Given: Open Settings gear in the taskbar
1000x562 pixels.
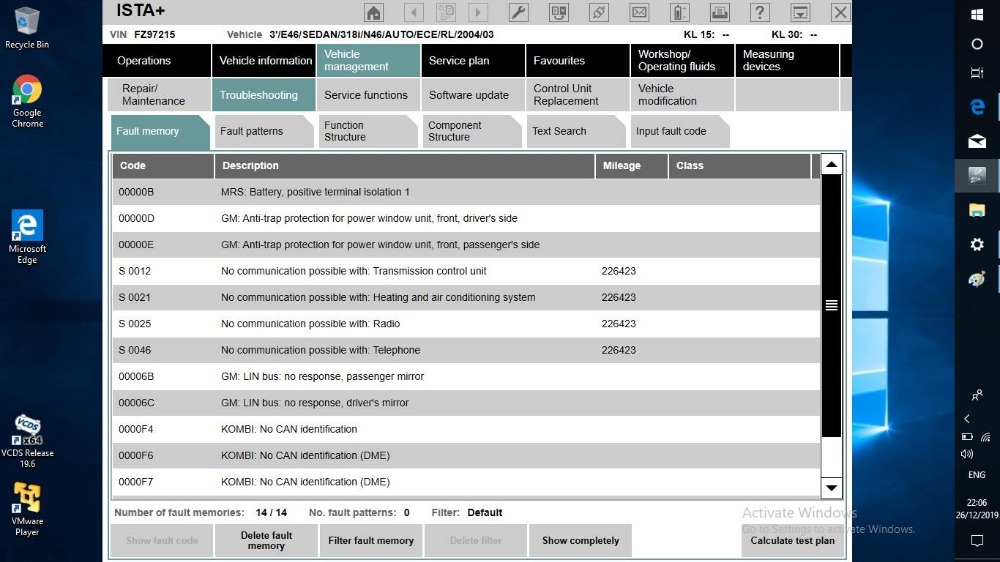Looking at the screenshot, I should tap(977, 244).
